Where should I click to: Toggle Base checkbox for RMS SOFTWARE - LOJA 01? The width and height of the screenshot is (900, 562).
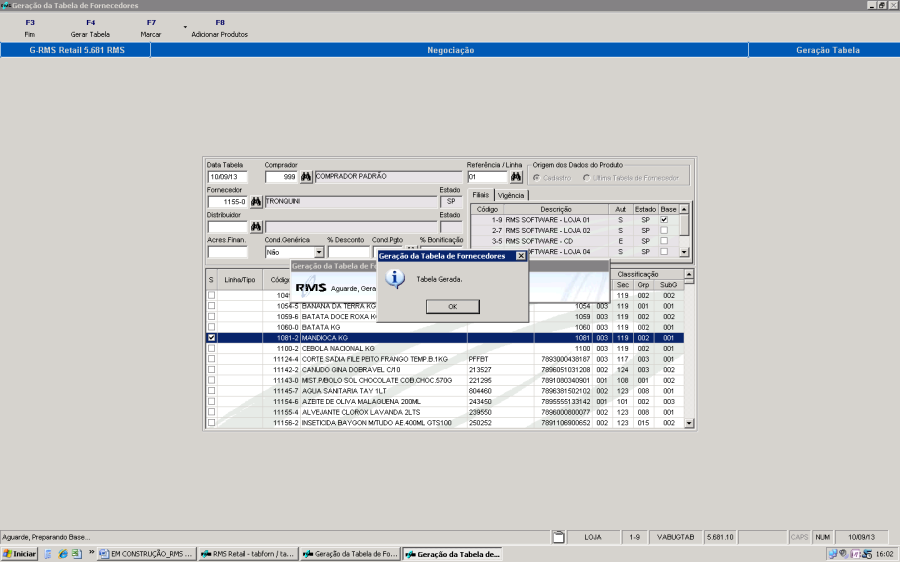pos(664,220)
